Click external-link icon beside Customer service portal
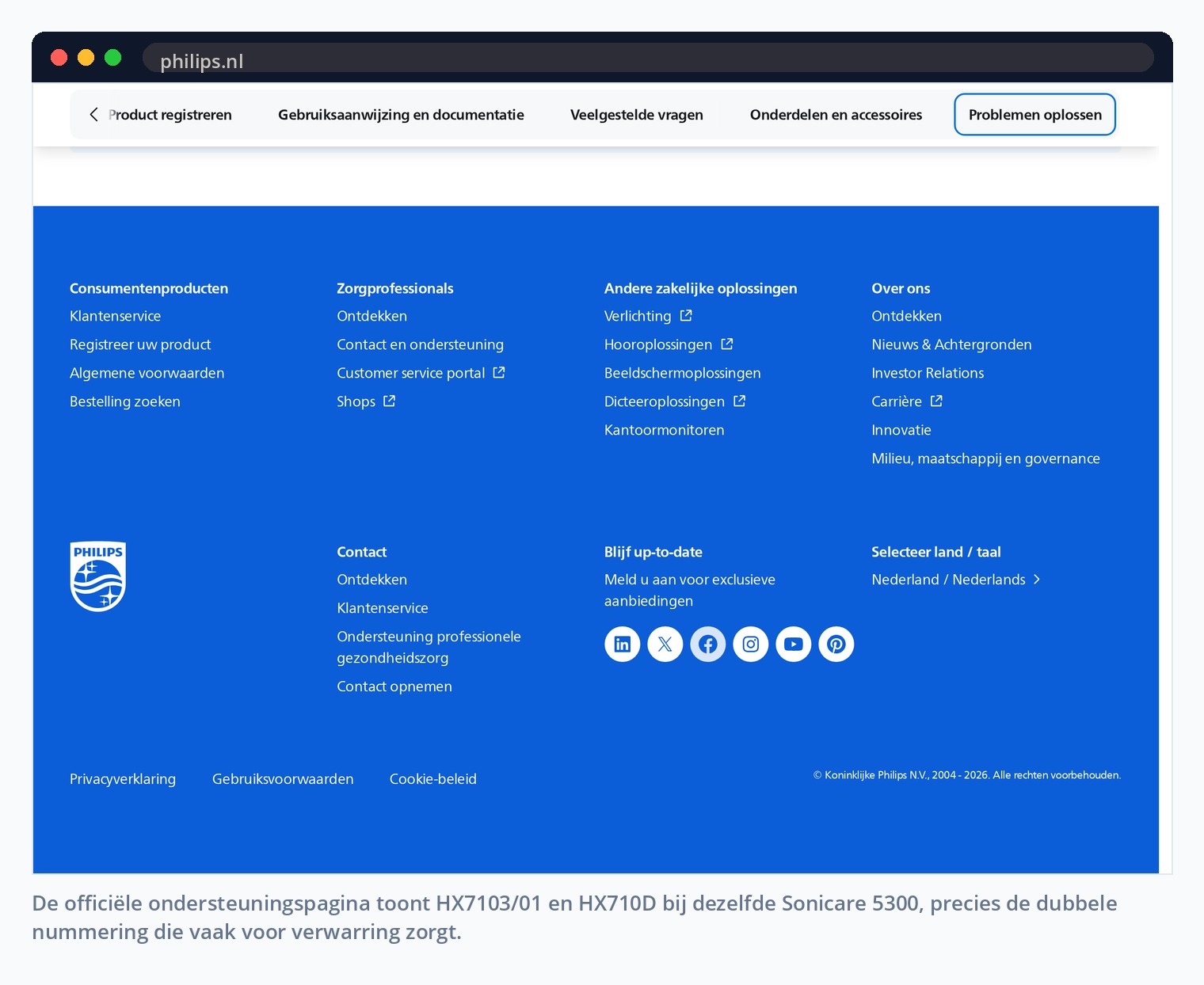The height and width of the screenshot is (985, 1204). tap(499, 372)
